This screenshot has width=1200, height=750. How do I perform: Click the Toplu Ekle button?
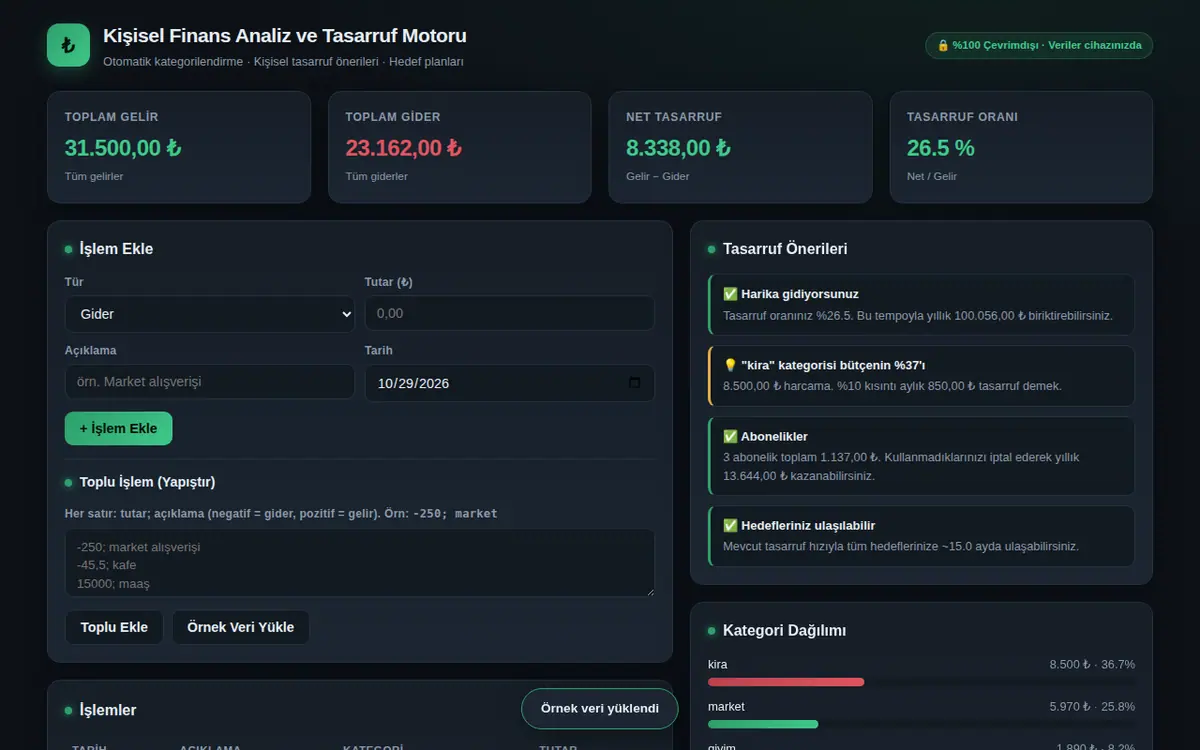[114, 627]
